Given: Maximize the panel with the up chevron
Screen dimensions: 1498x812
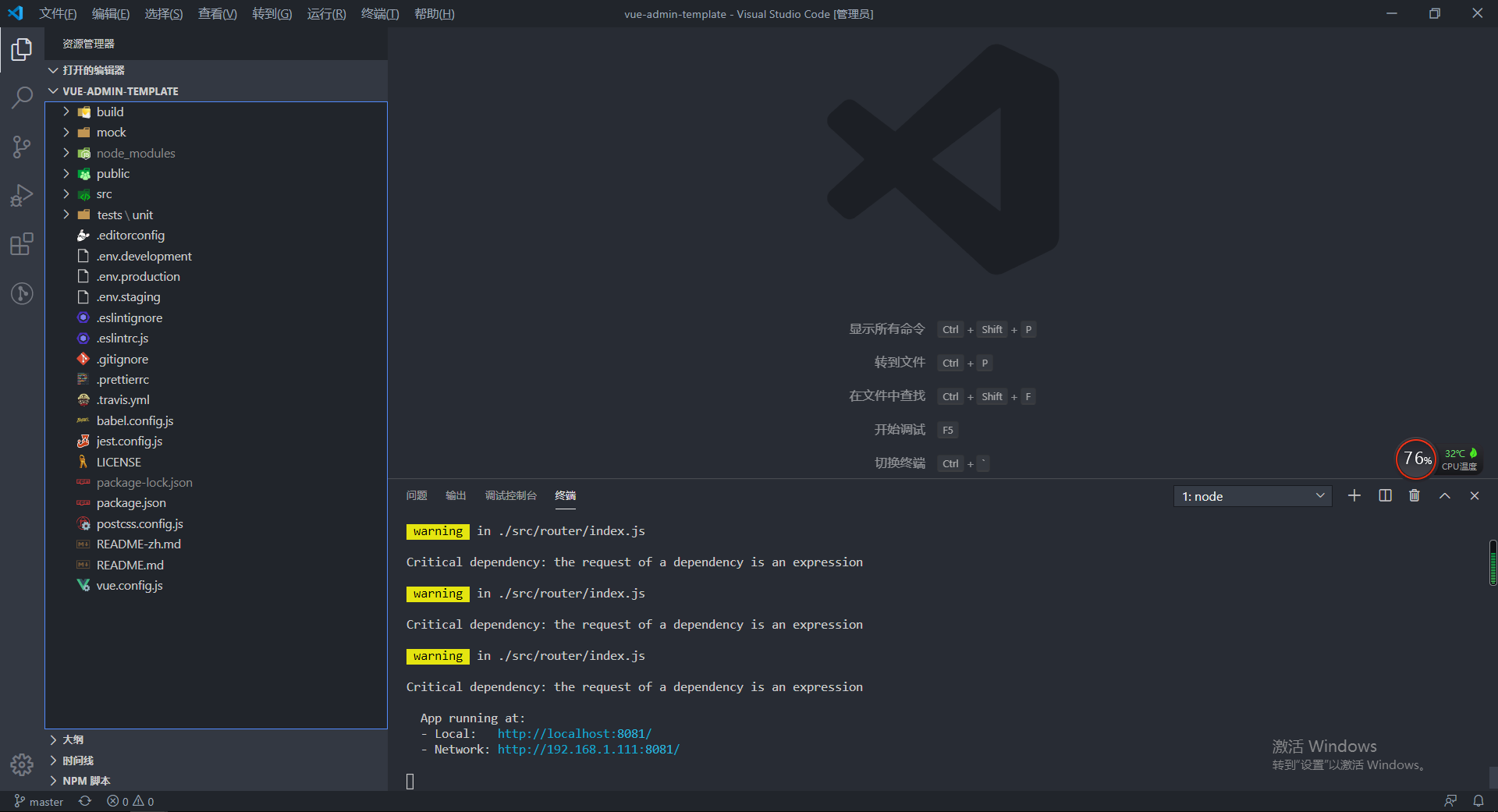Looking at the screenshot, I should pyautogui.click(x=1445, y=496).
